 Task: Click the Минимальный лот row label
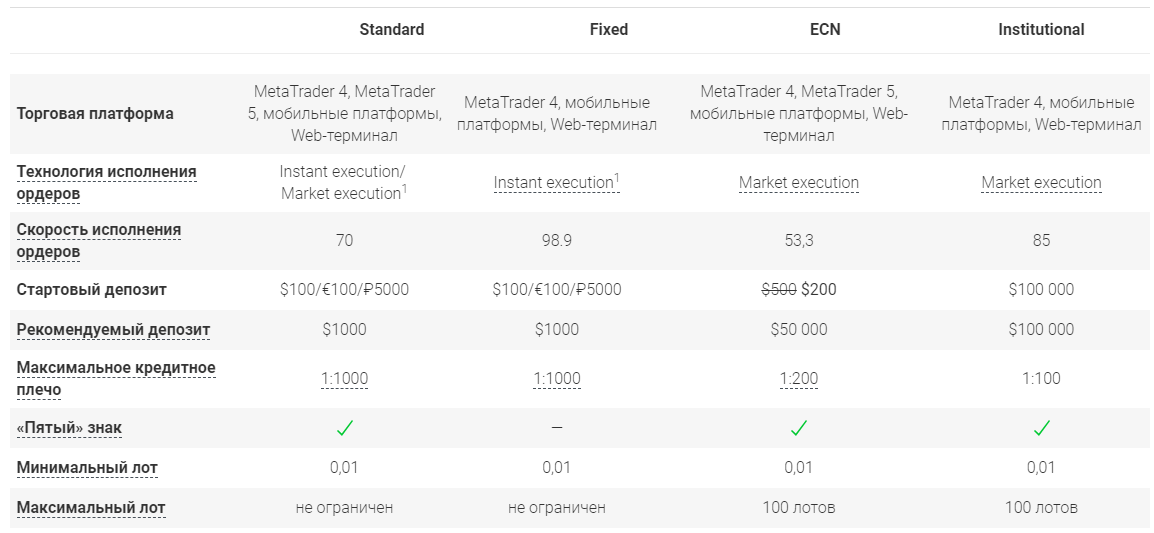click(87, 467)
